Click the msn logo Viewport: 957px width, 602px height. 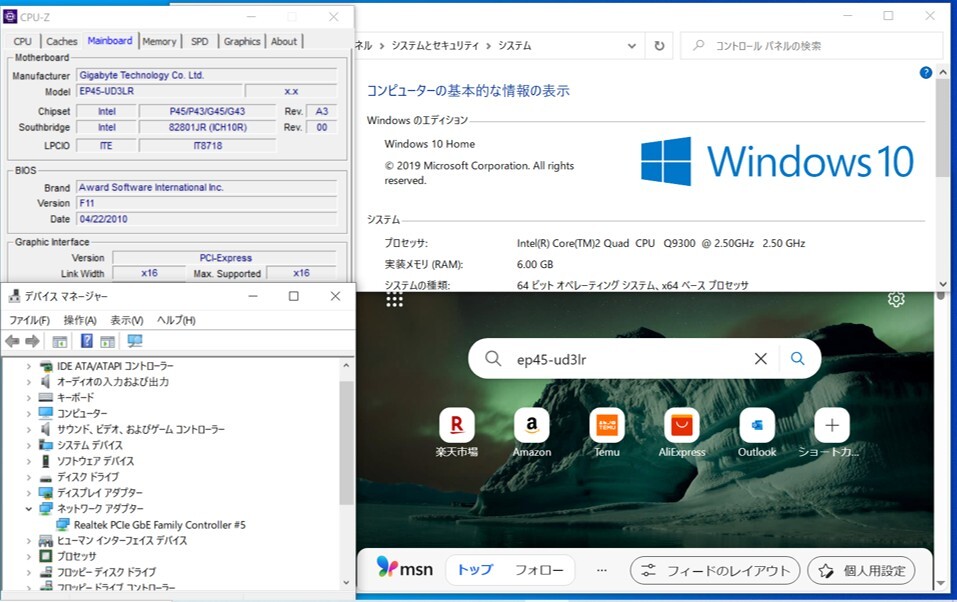point(405,568)
